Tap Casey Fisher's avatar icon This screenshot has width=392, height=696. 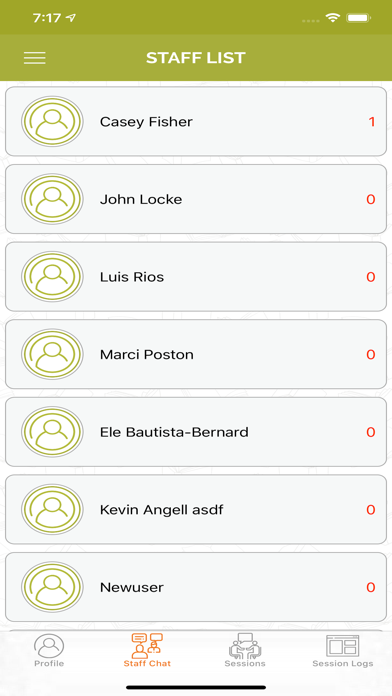pyautogui.click(x=52, y=121)
